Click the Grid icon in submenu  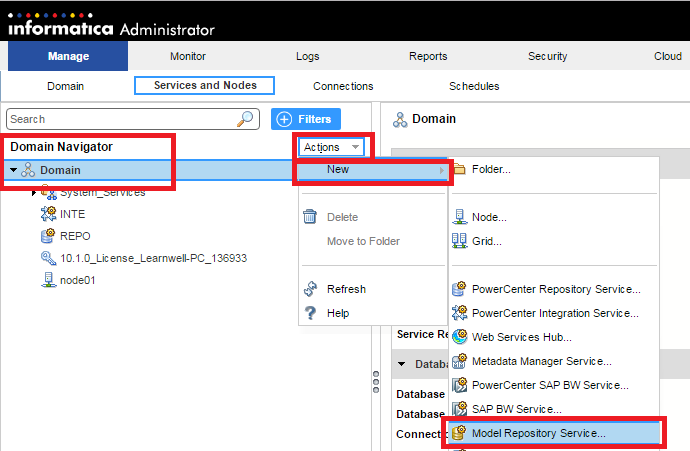click(460, 241)
